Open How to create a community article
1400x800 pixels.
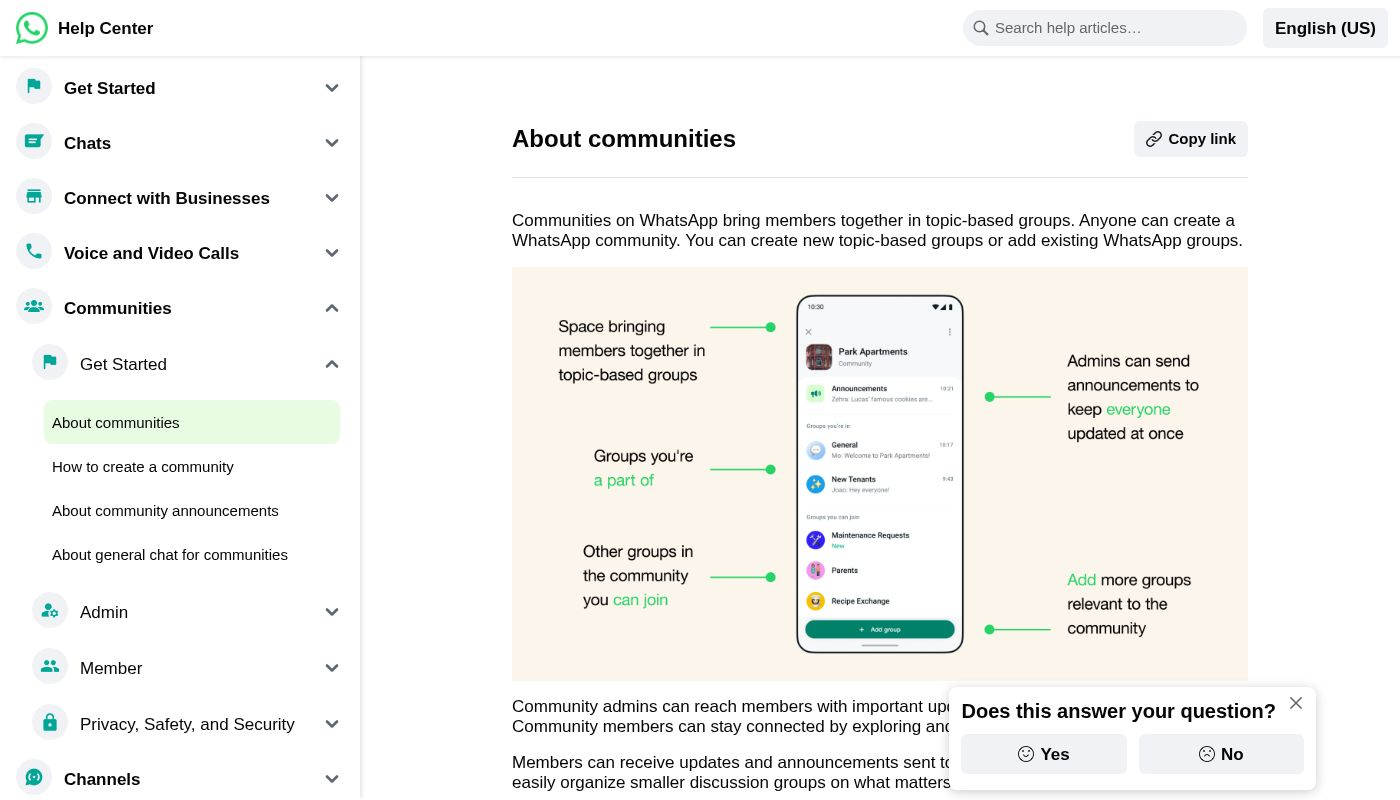click(143, 467)
